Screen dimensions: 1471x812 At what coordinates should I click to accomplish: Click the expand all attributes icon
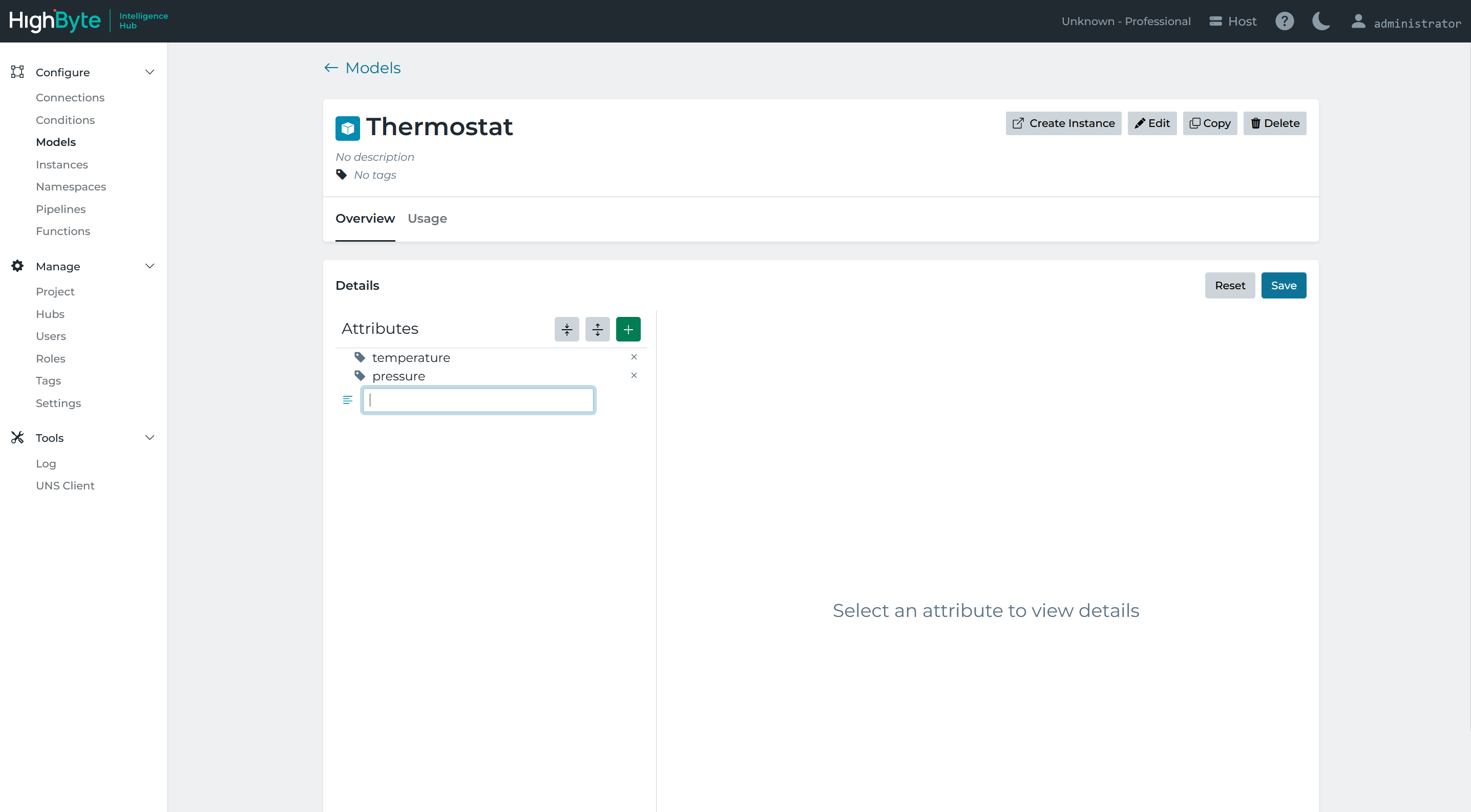click(597, 329)
